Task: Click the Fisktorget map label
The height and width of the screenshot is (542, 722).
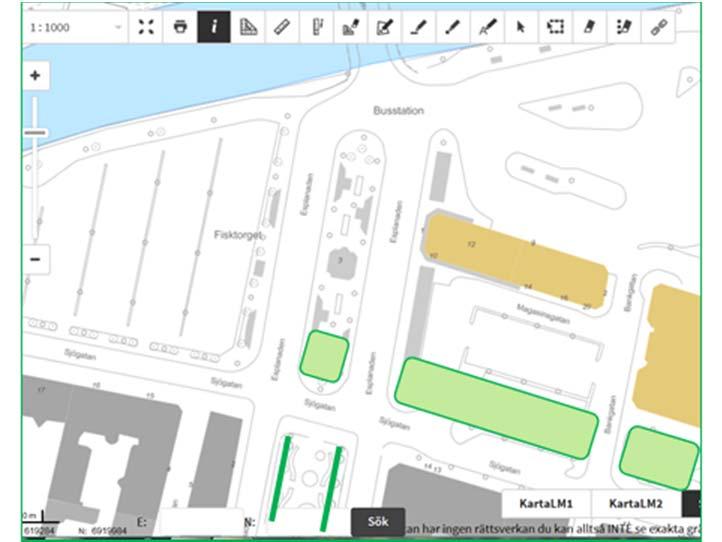Action: (x=238, y=235)
